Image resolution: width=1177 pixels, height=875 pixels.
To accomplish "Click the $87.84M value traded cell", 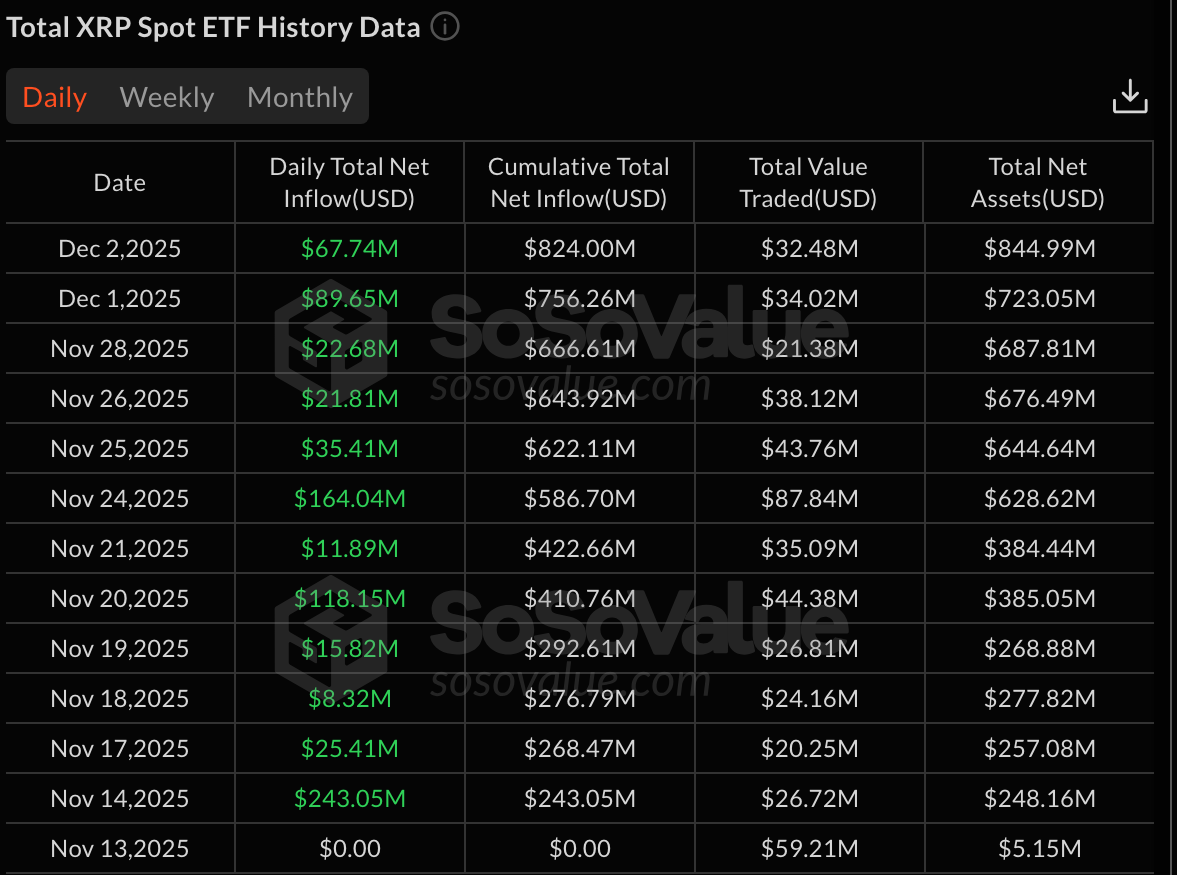I will [809, 498].
